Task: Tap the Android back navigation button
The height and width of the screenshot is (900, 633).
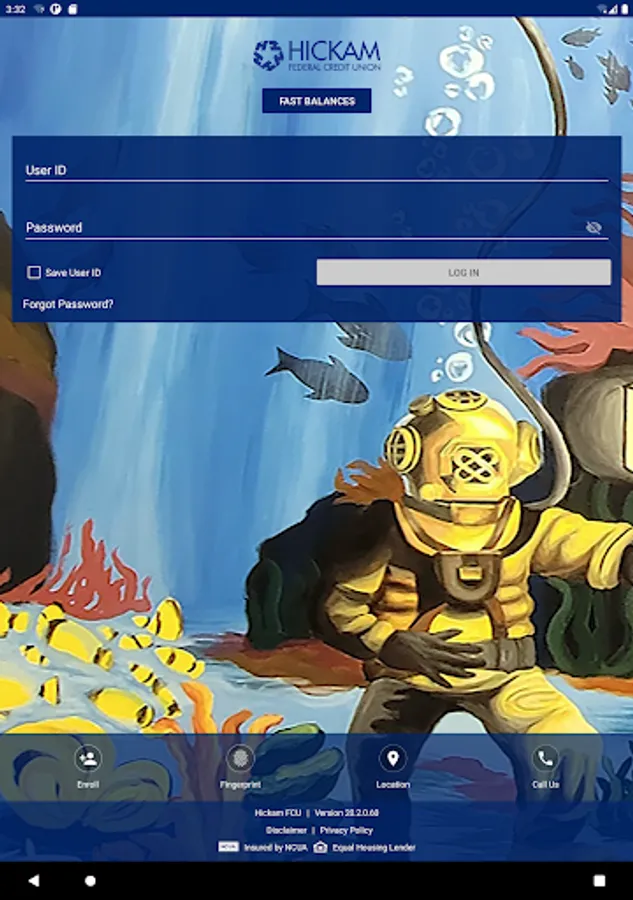Action: pos(34,880)
